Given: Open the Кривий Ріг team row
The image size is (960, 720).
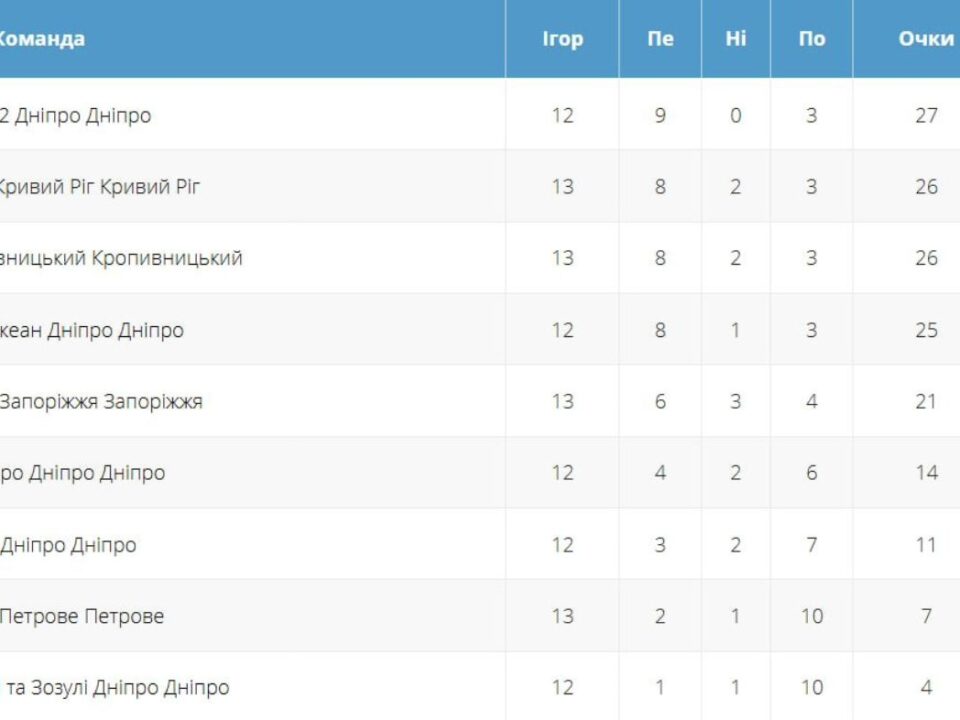Looking at the screenshot, I should coord(100,187).
